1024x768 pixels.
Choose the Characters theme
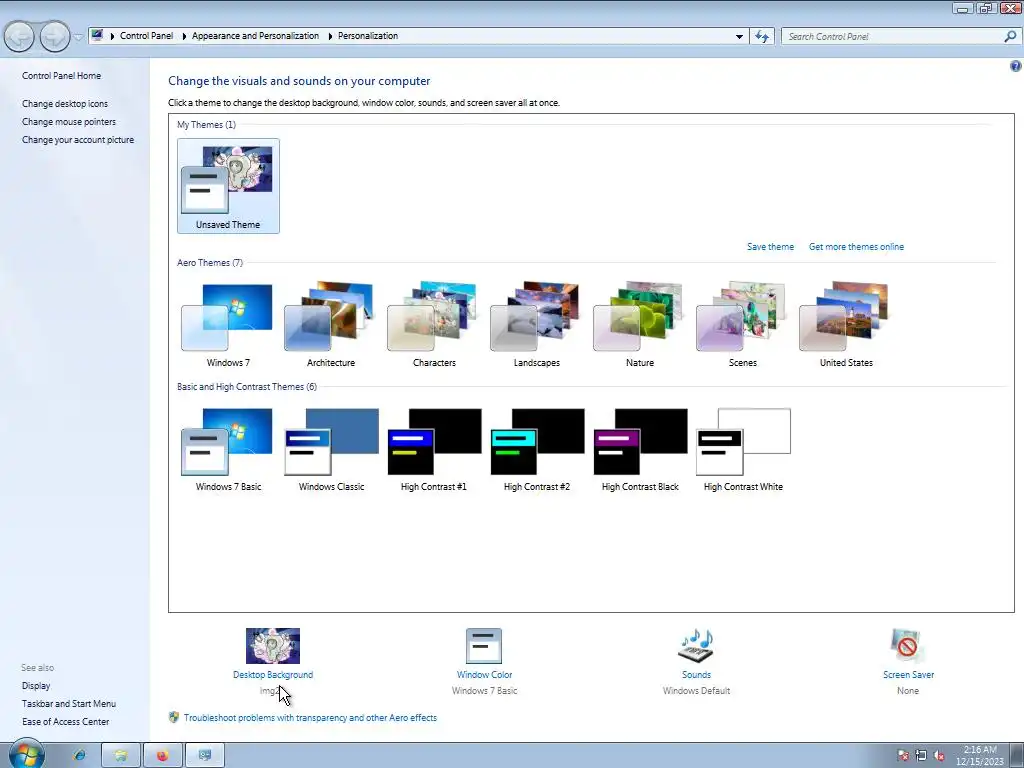pyautogui.click(x=434, y=325)
